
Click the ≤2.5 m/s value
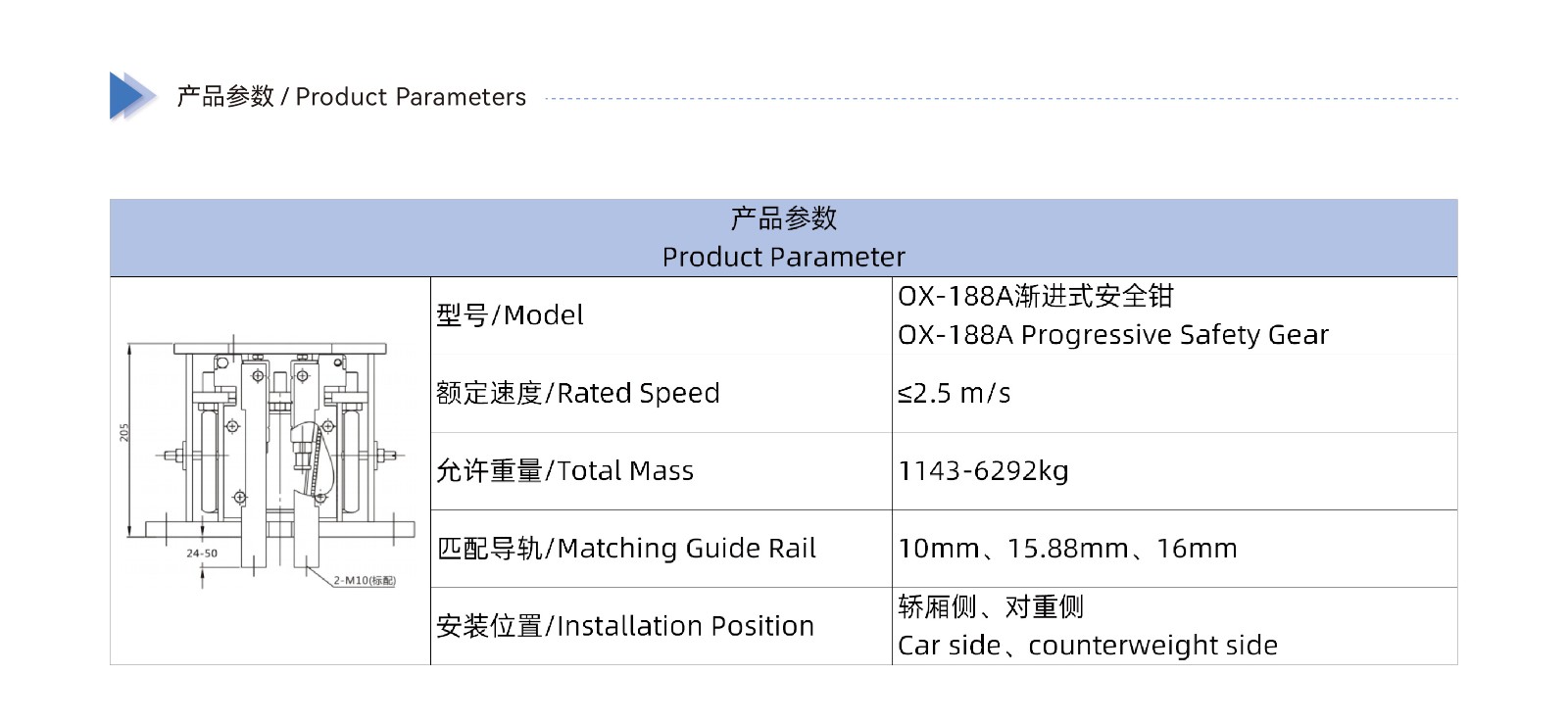pyautogui.click(x=955, y=393)
